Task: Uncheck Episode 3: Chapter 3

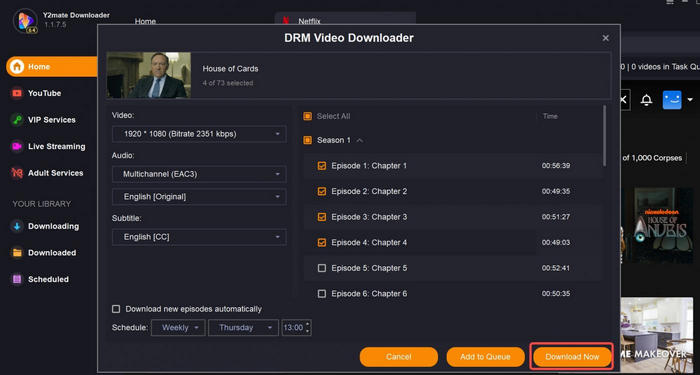Action: (321, 217)
